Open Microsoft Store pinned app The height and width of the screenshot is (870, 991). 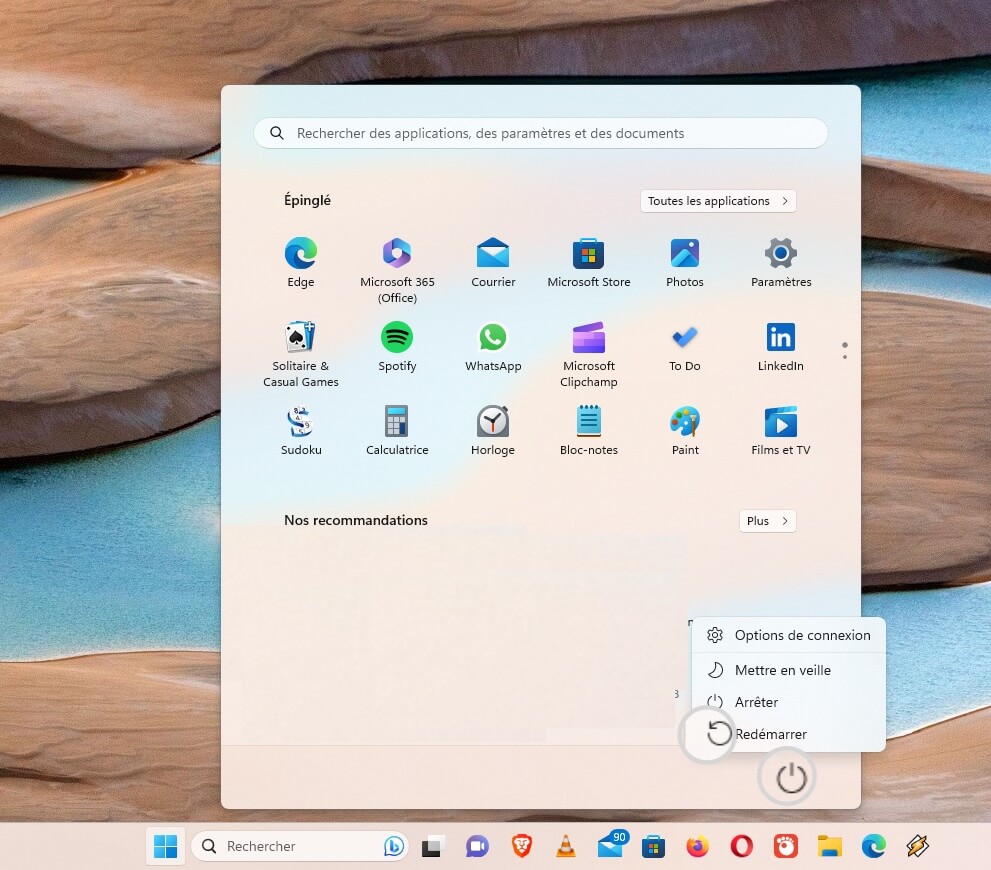tap(588, 263)
